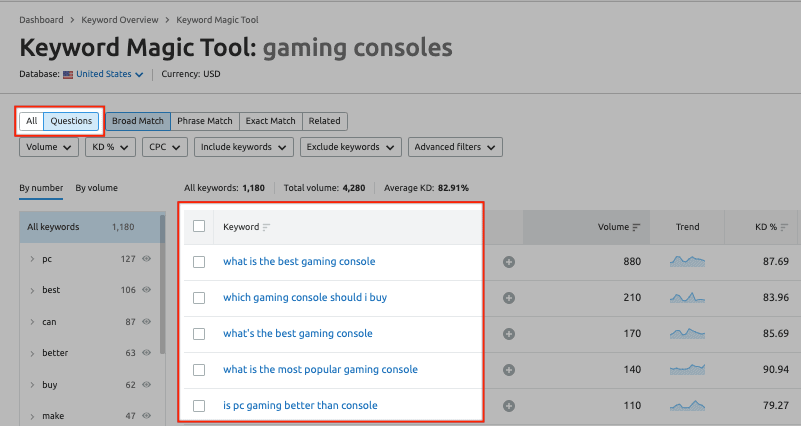Sort by Volume using its header icon
The width and height of the screenshot is (801, 426).
[x=636, y=227]
